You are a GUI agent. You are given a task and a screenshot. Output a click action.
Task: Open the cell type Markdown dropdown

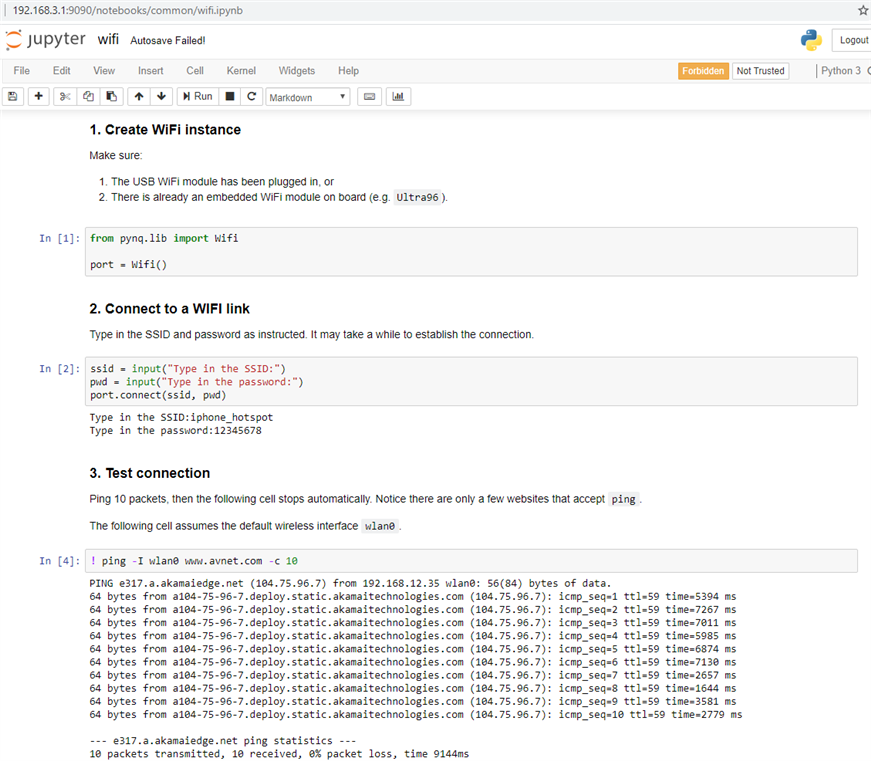[308, 97]
